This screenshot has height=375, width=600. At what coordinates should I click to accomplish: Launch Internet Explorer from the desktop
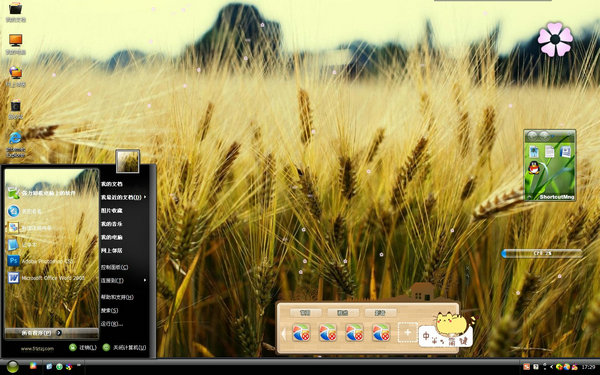click(16, 145)
